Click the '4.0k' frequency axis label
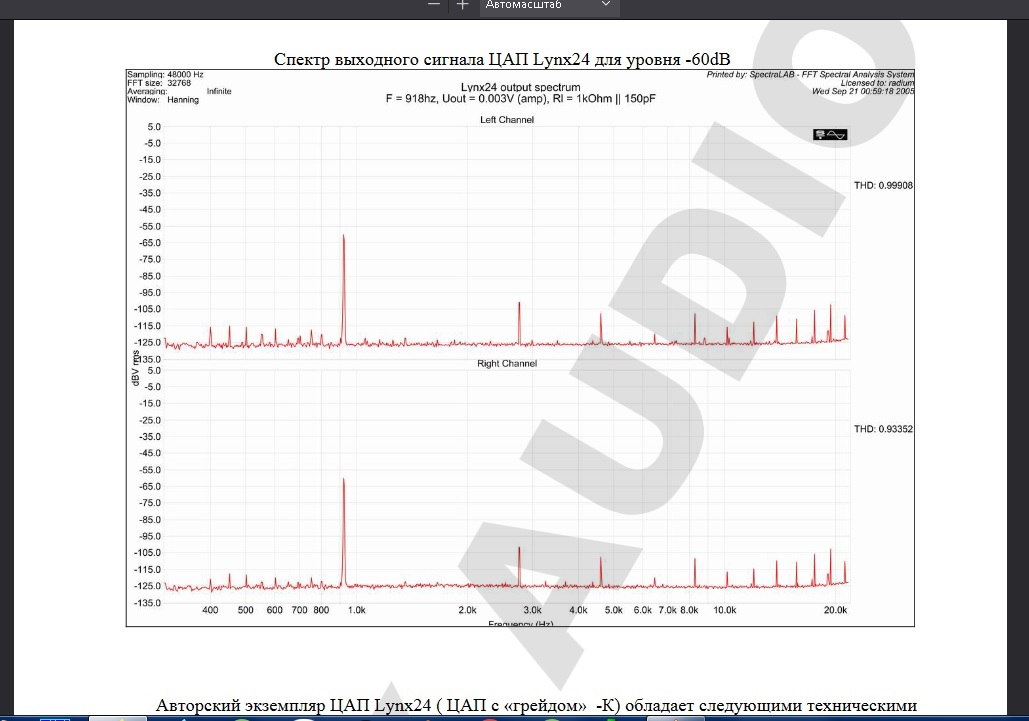Viewport: 1029px width, 721px height. click(578, 610)
